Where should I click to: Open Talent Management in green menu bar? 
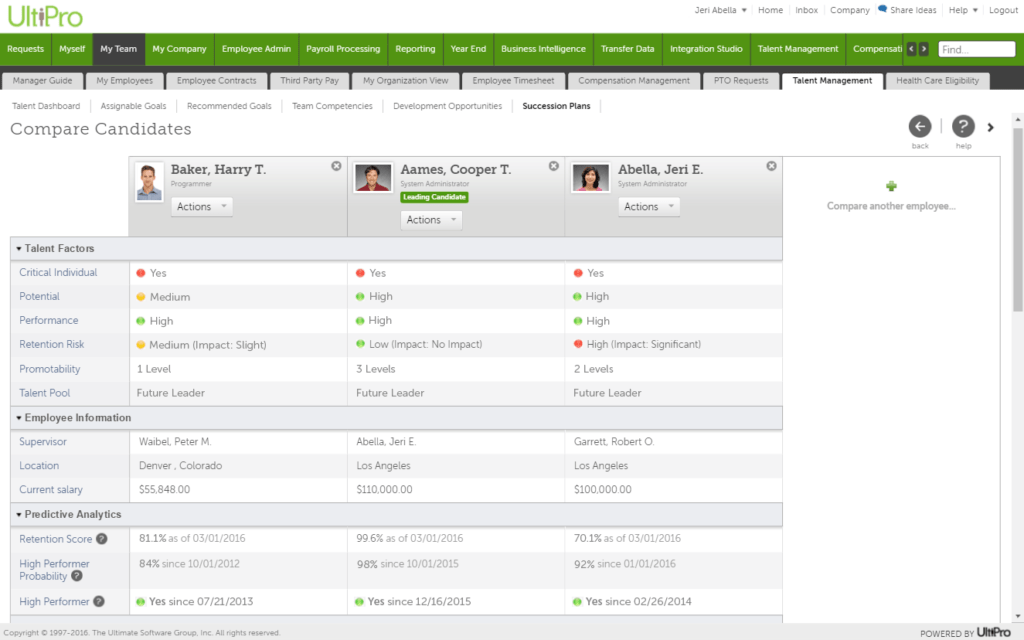click(797, 49)
